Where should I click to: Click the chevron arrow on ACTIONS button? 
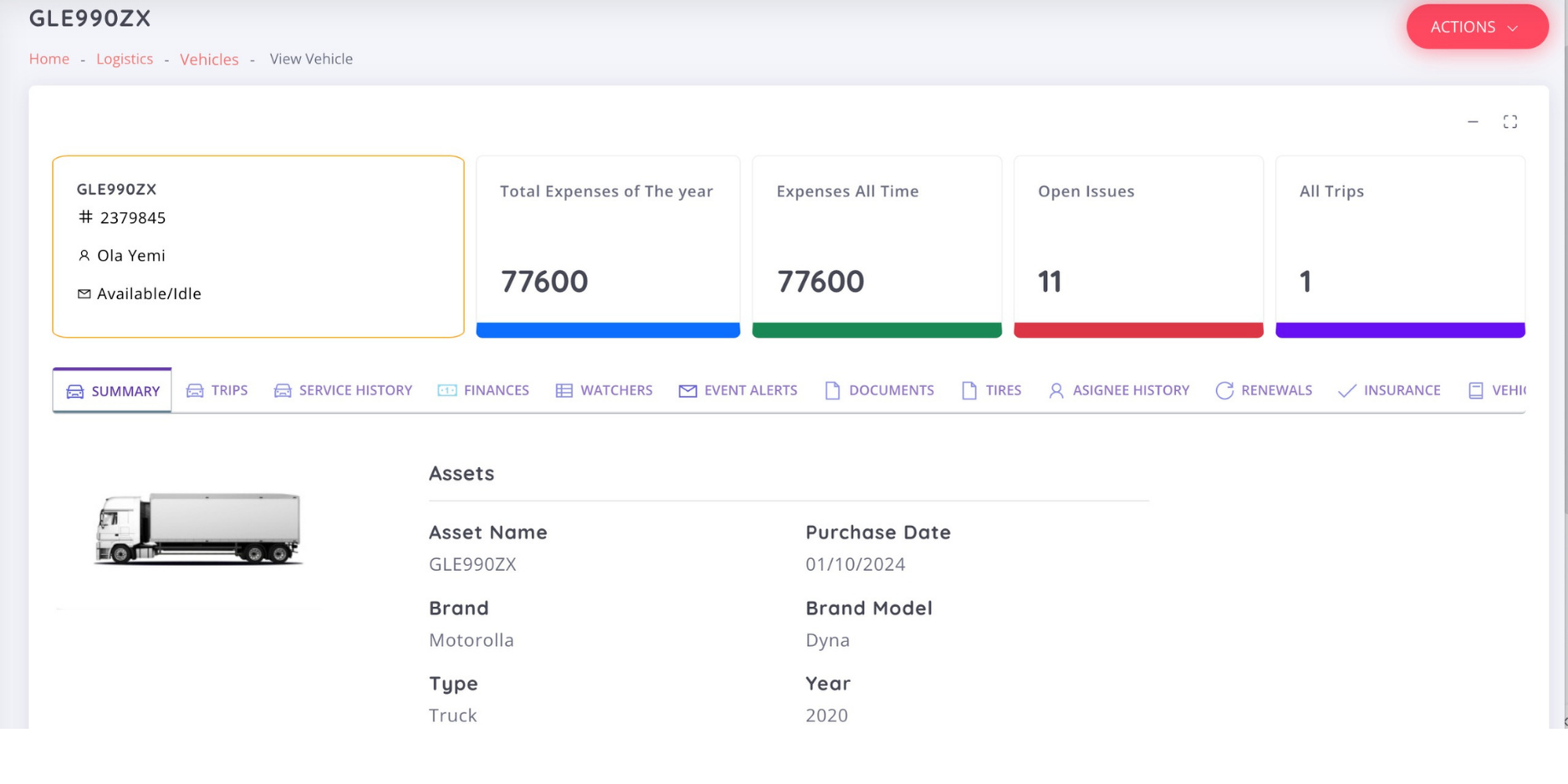click(1513, 28)
